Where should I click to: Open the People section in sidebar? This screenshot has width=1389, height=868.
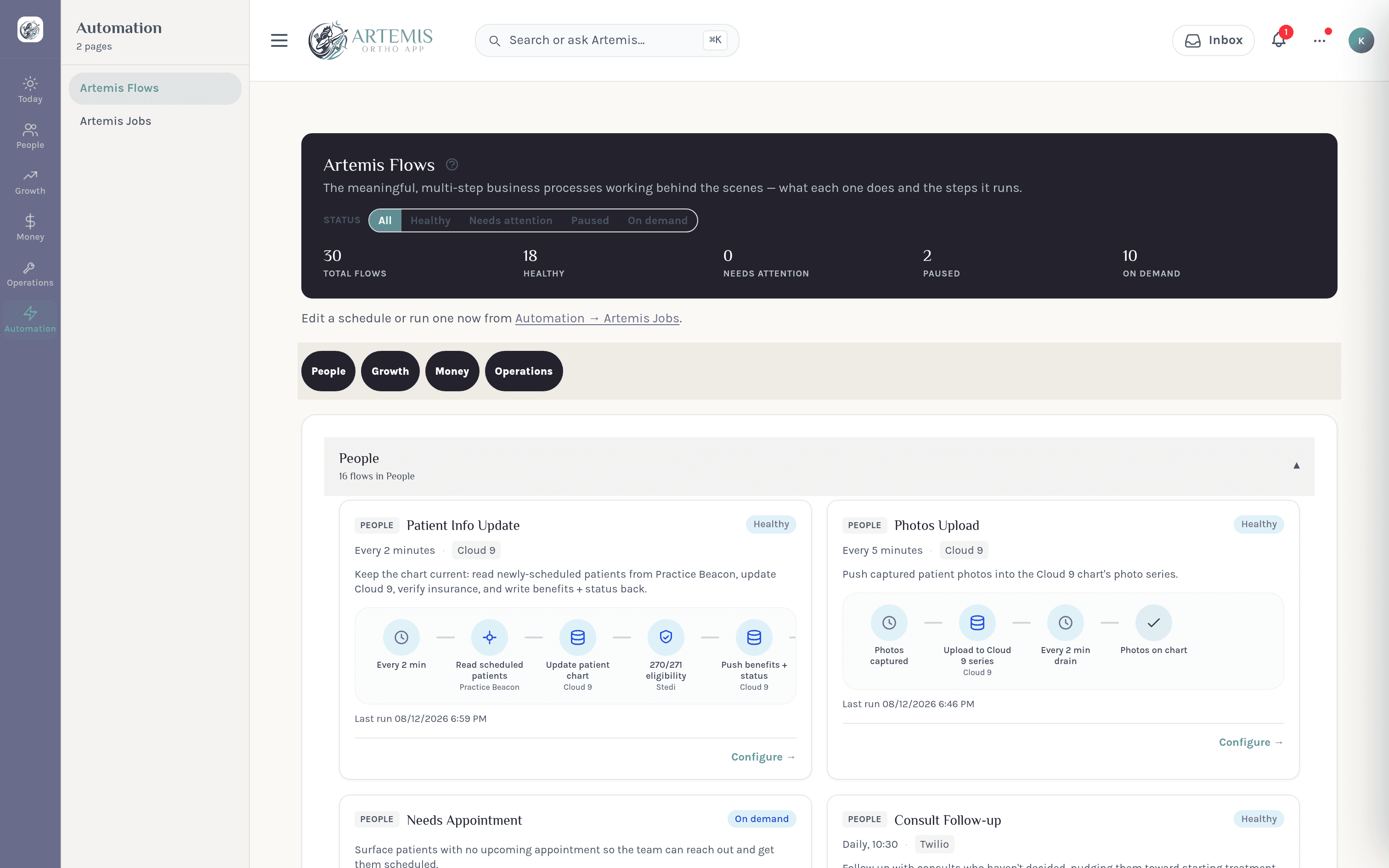tap(30, 136)
